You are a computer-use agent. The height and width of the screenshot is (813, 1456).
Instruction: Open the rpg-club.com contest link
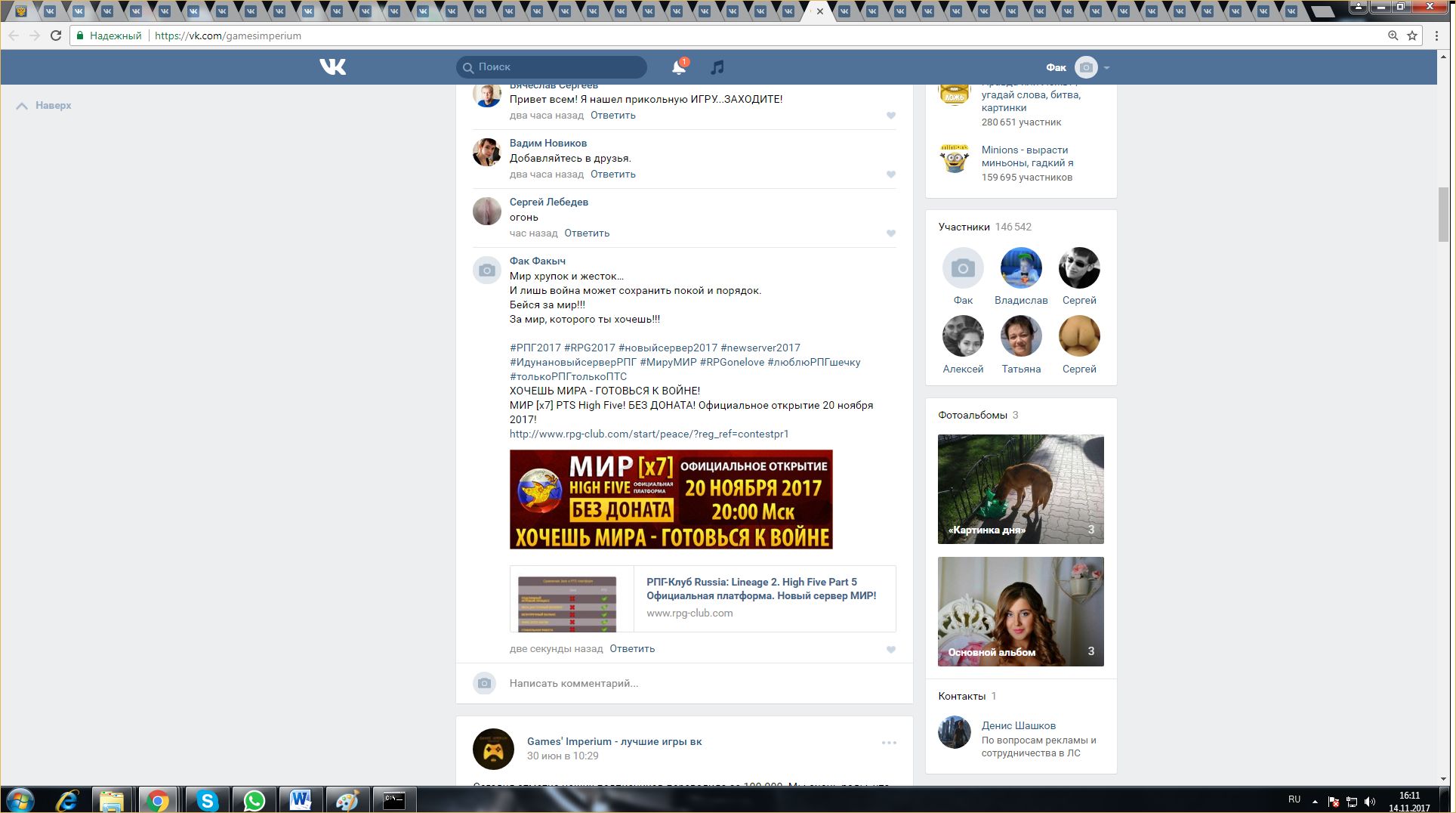click(x=649, y=434)
